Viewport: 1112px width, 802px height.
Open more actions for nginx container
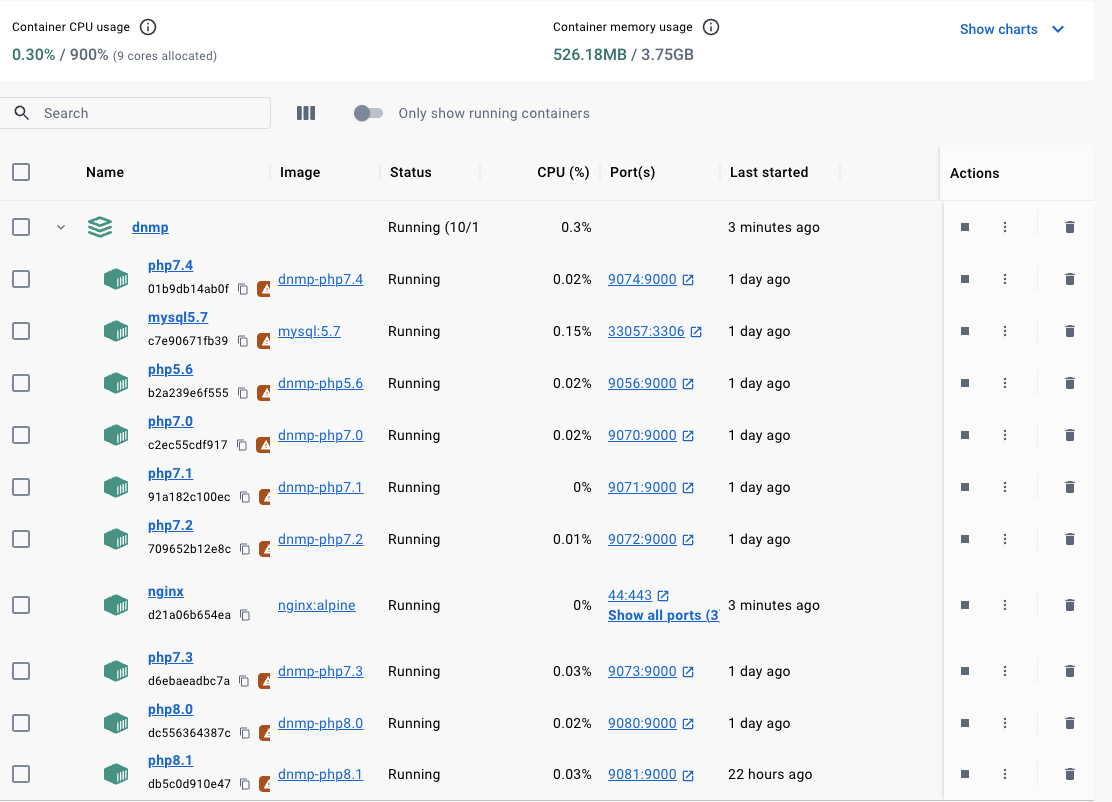point(1005,605)
